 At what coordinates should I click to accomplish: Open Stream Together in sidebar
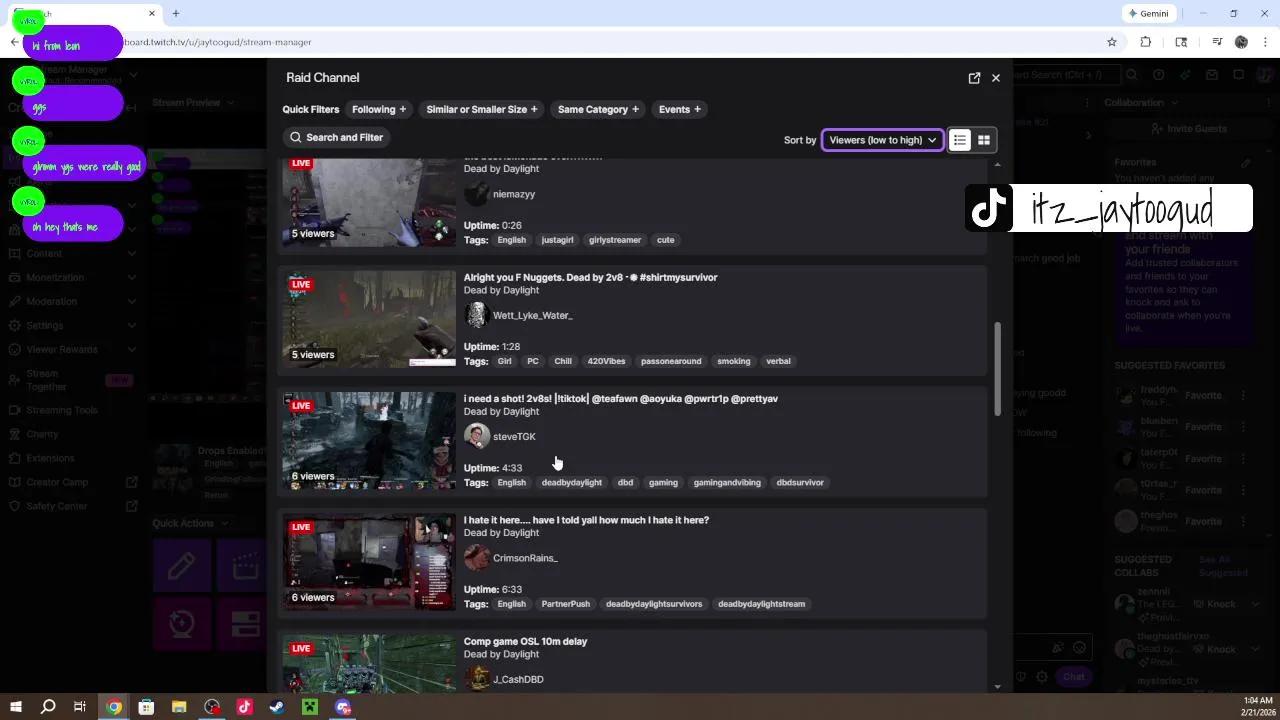(72, 380)
